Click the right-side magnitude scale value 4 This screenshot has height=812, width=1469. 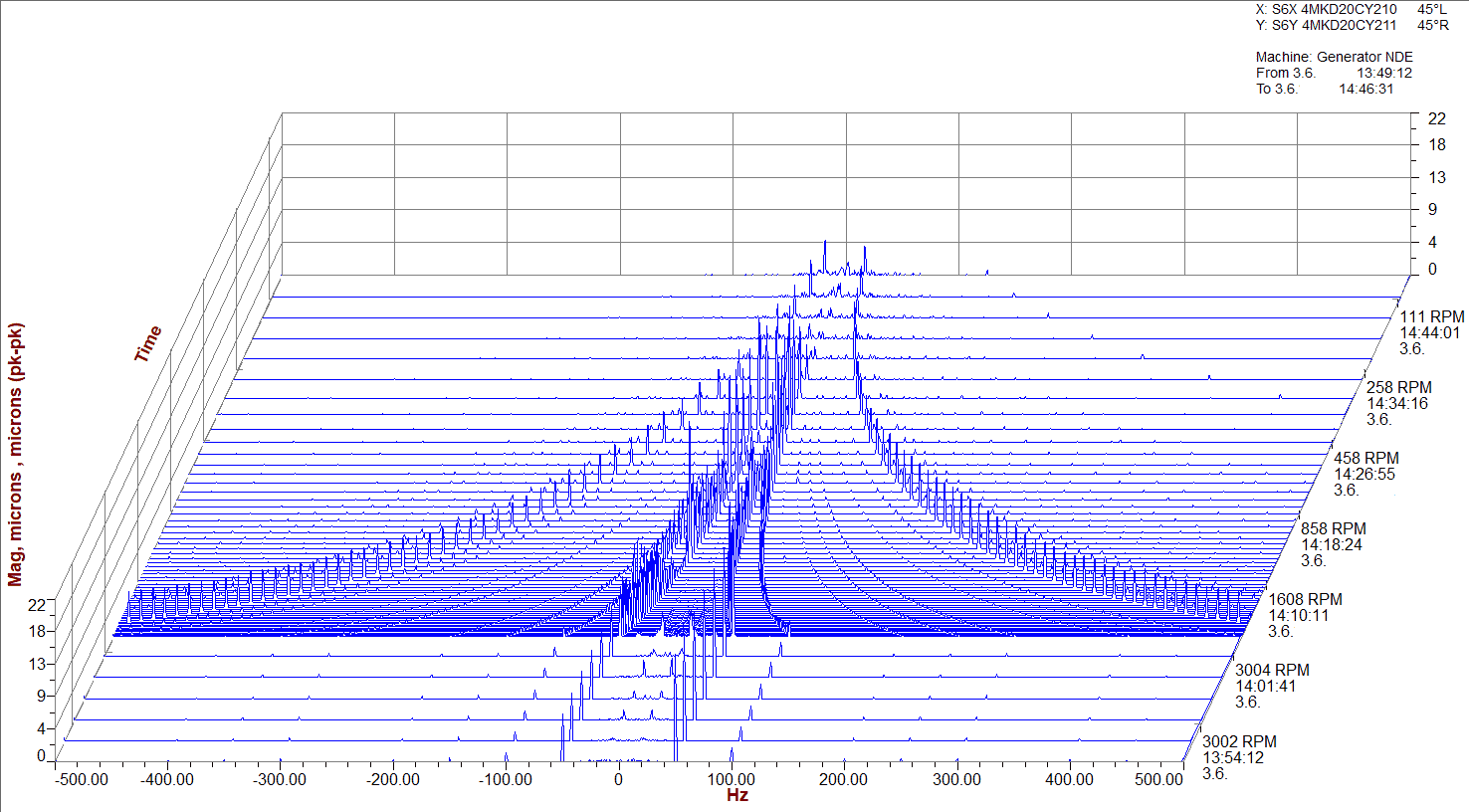click(x=1433, y=242)
